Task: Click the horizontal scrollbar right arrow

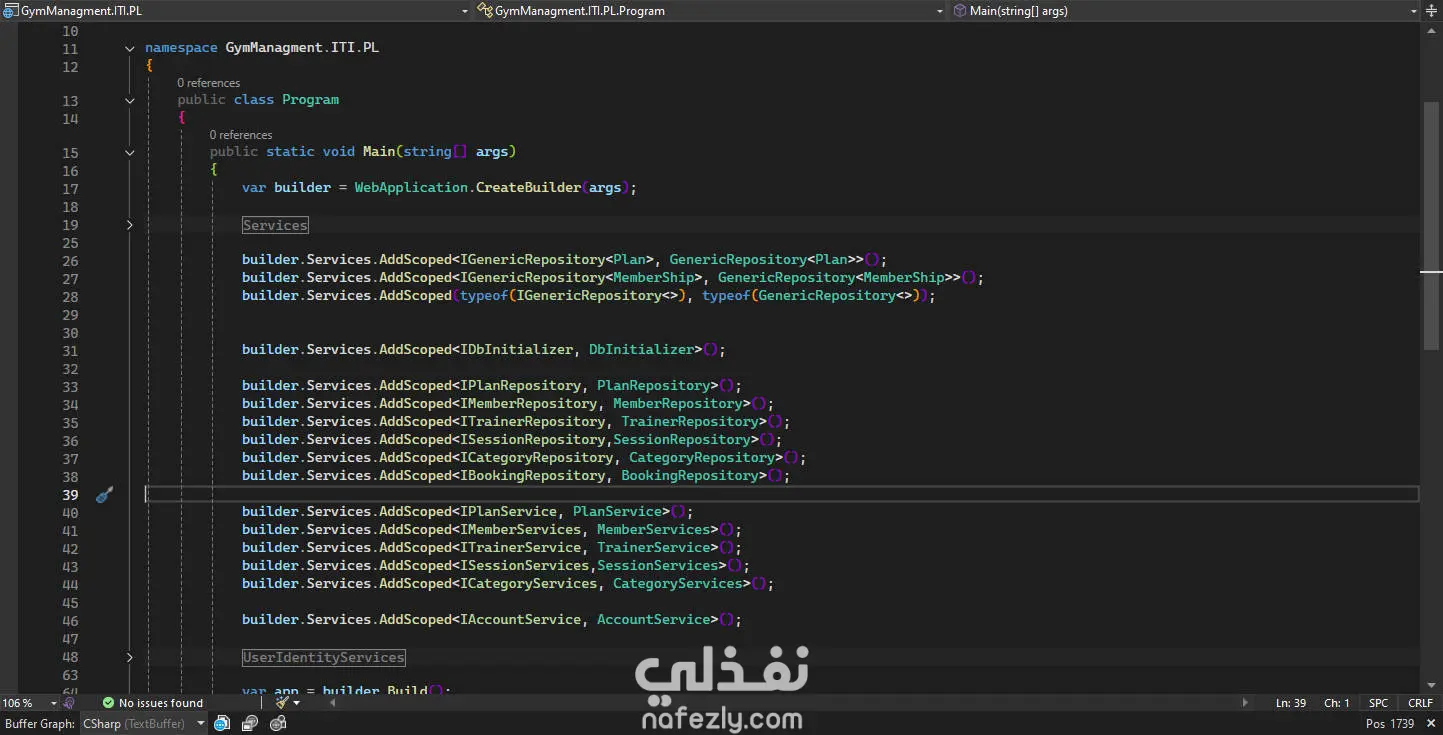Action: point(1245,703)
